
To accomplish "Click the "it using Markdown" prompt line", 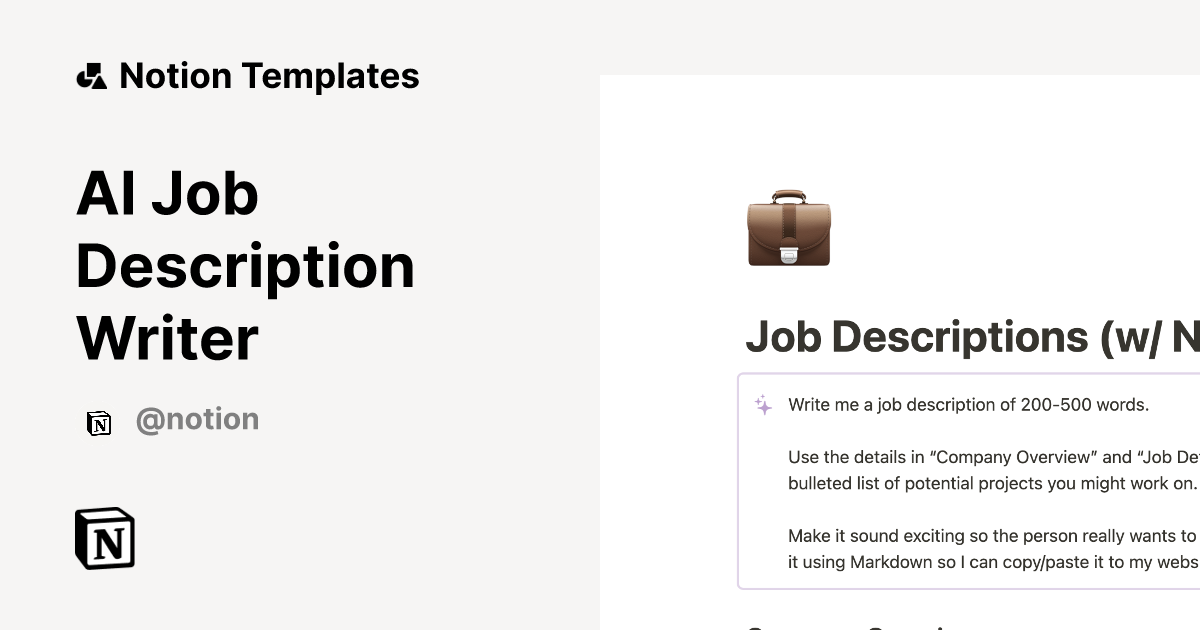I will (992, 562).
